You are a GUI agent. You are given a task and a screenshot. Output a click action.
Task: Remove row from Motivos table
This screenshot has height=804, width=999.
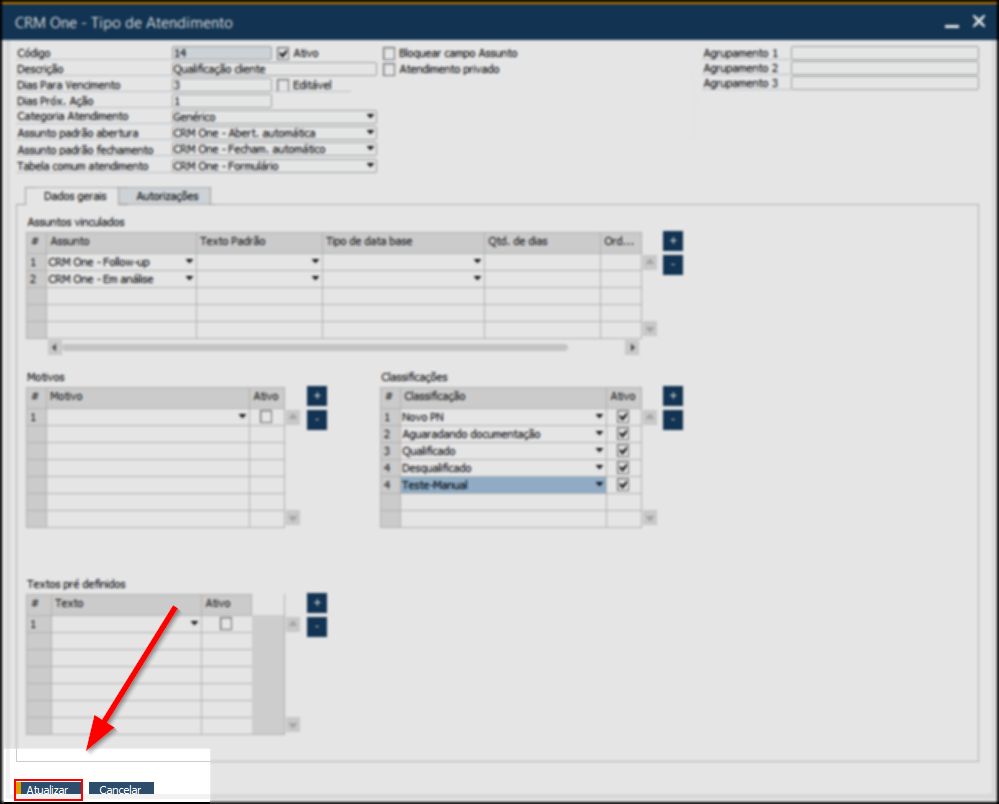pyautogui.click(x=316, y=419)
